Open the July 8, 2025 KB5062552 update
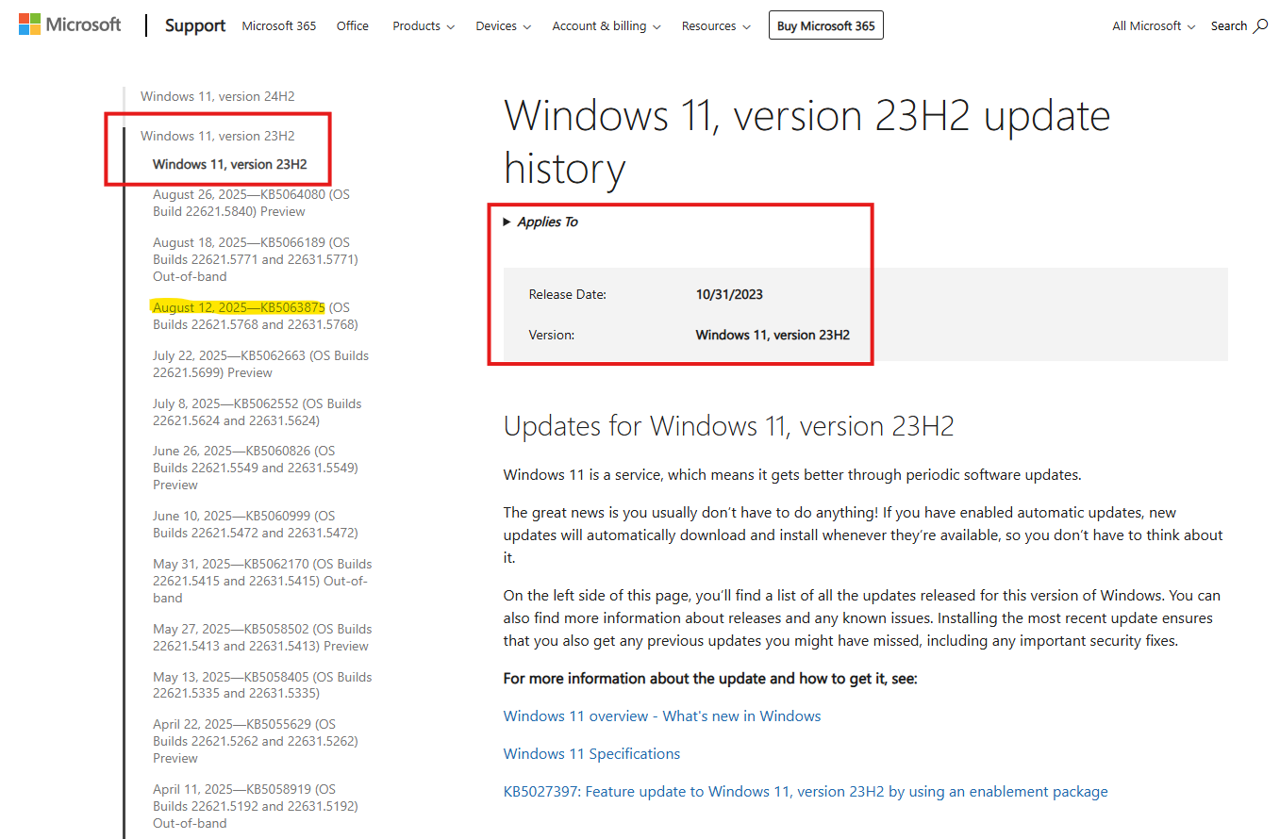This screenshot has height=839, width=1280. pyautogui.click(x=257, y=412)
